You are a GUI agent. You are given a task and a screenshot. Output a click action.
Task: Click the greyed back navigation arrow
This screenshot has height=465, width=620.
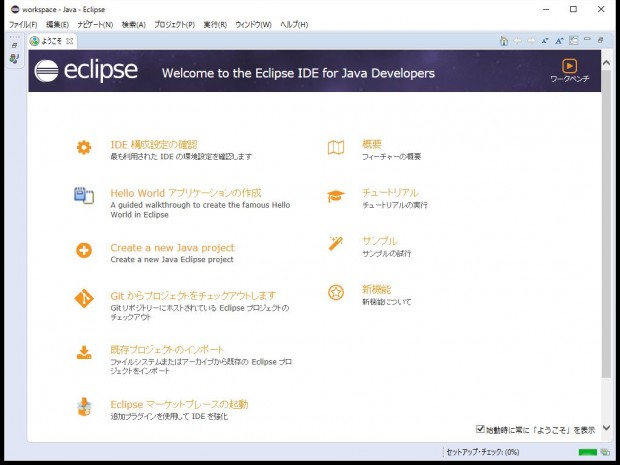coord(518,41)
